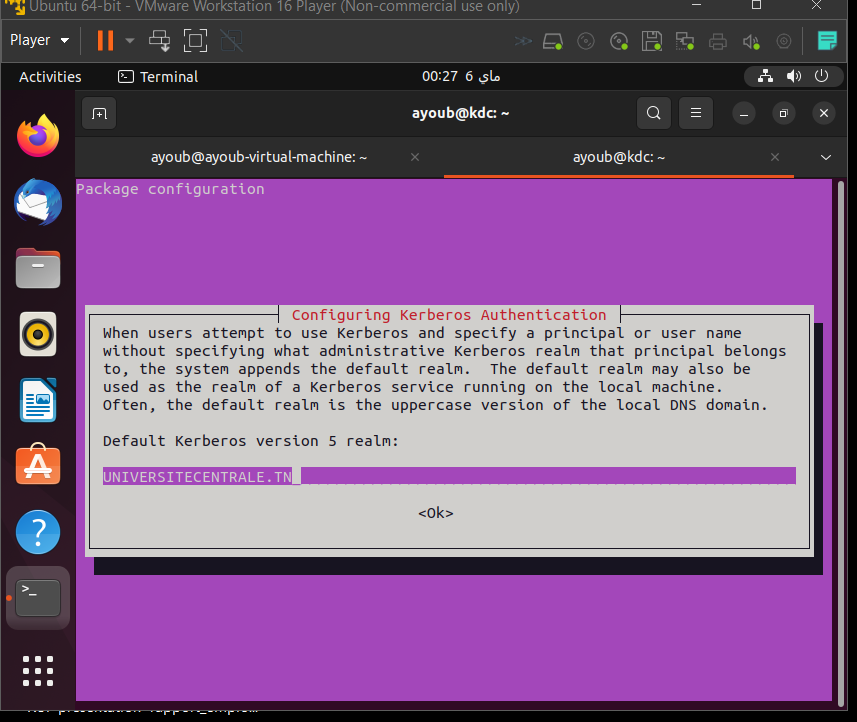Launch Firefox from the Ubuntu dock
The height and width of the screenshot is (722, 857).
[37, 135]
